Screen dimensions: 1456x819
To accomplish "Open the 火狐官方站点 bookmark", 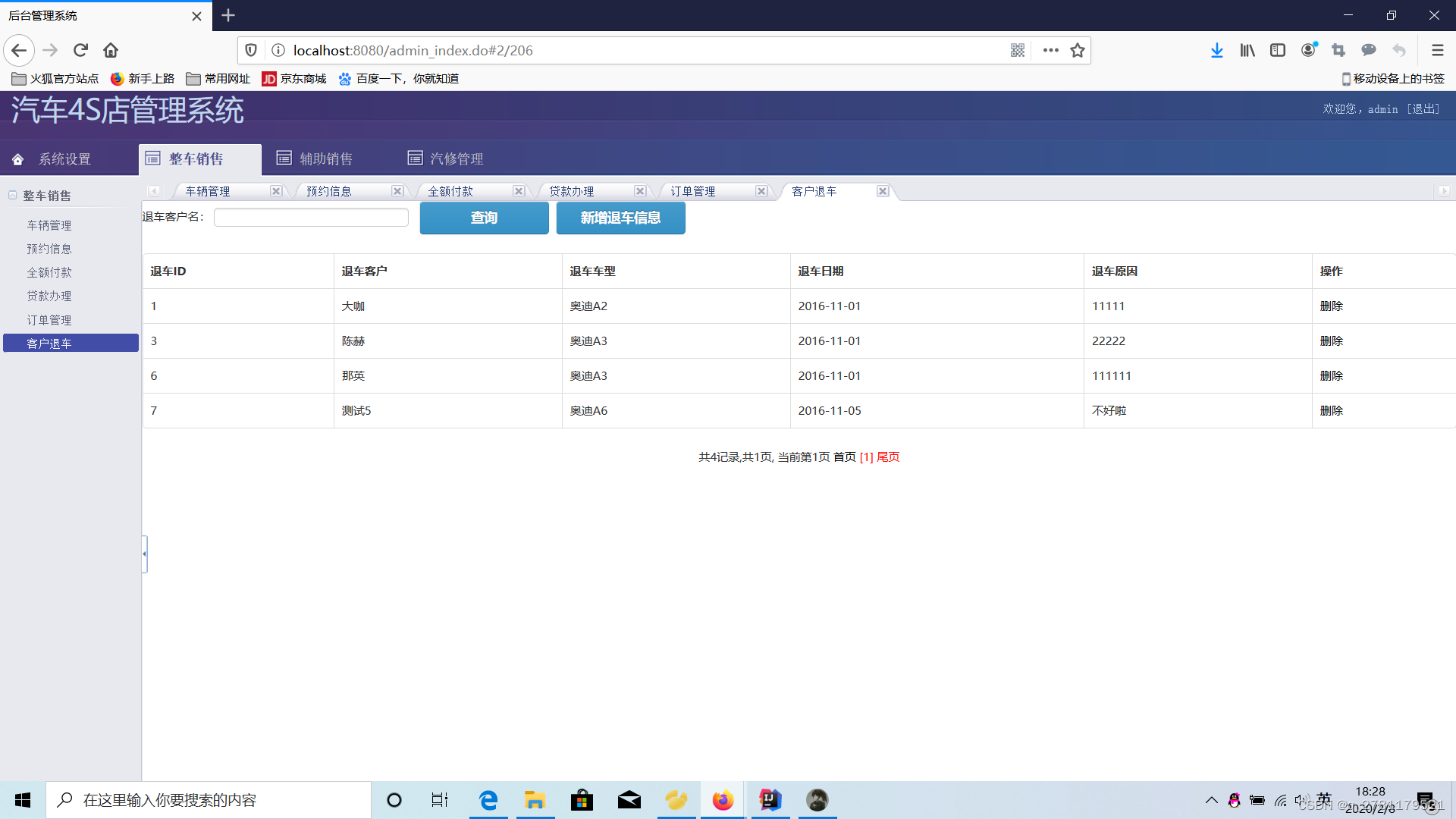I will pyautogui.click(x=55, y=79).
